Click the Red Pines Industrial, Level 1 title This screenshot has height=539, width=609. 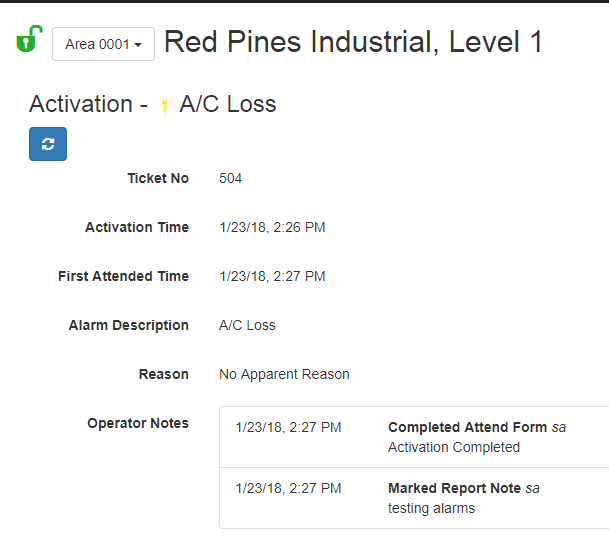coord(353,42)
